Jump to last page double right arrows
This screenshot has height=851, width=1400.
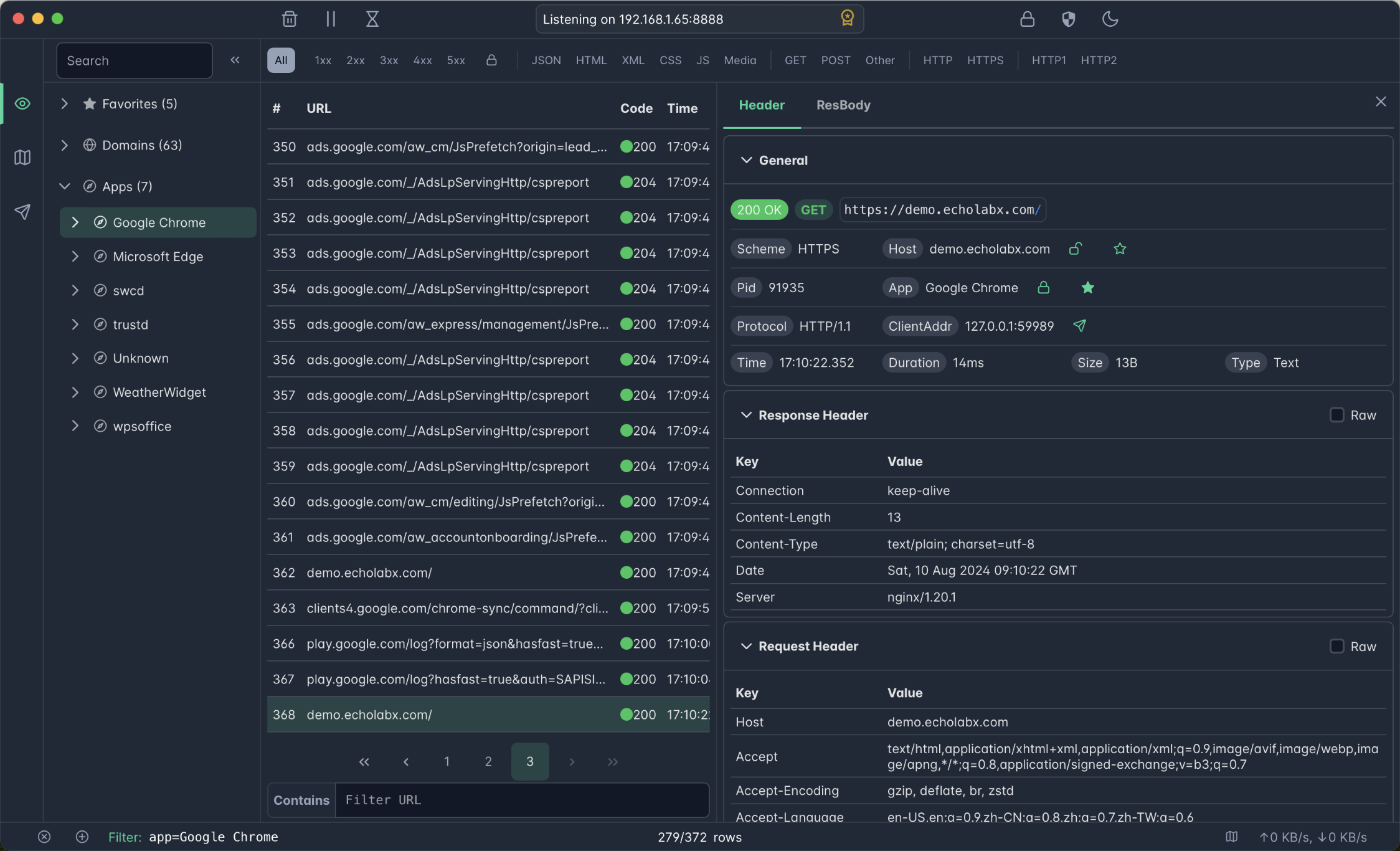pos(613,761)
